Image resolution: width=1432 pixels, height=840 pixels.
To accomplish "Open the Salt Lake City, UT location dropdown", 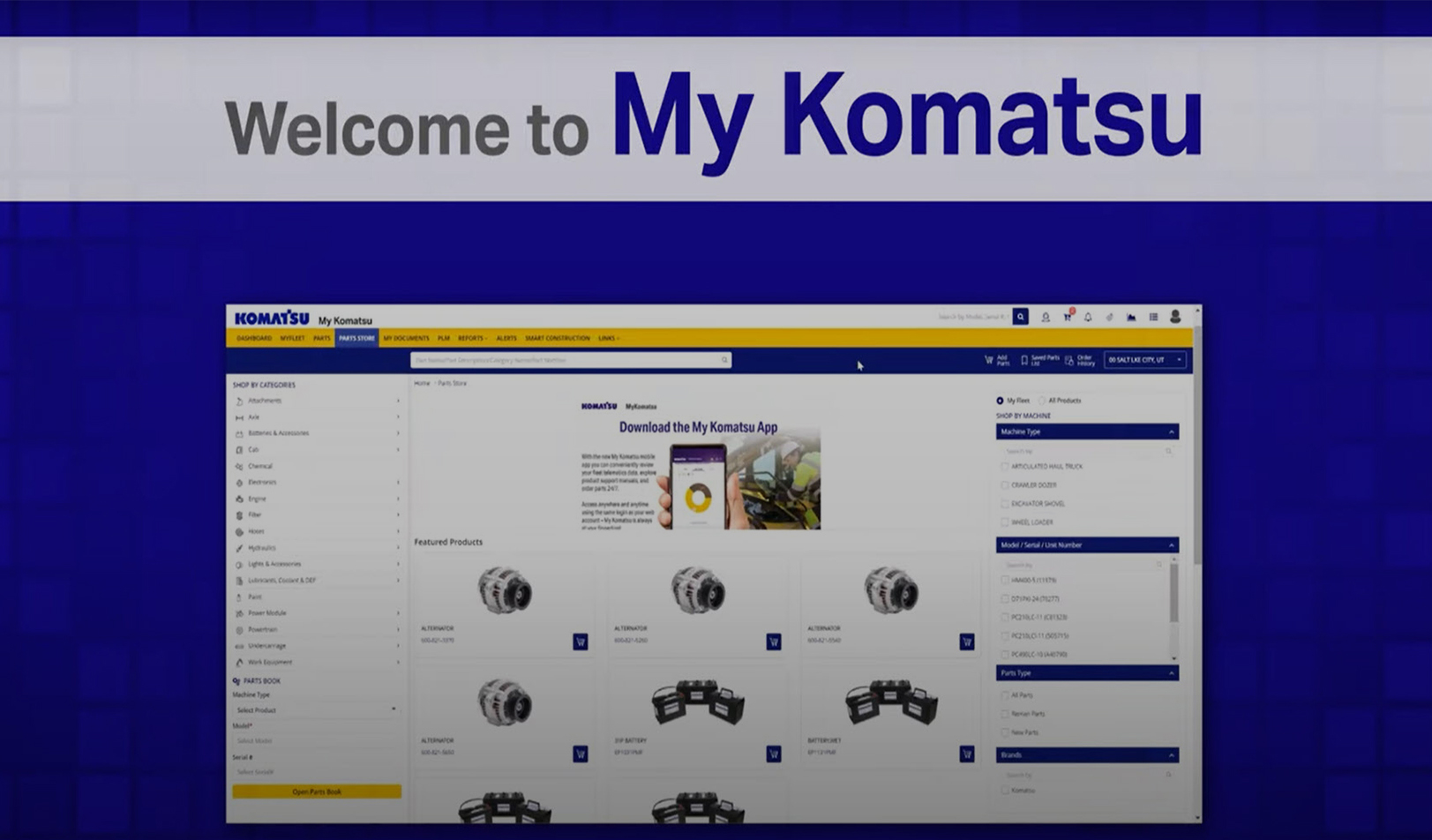I will pyautogui.click(x=1145, y=360).
